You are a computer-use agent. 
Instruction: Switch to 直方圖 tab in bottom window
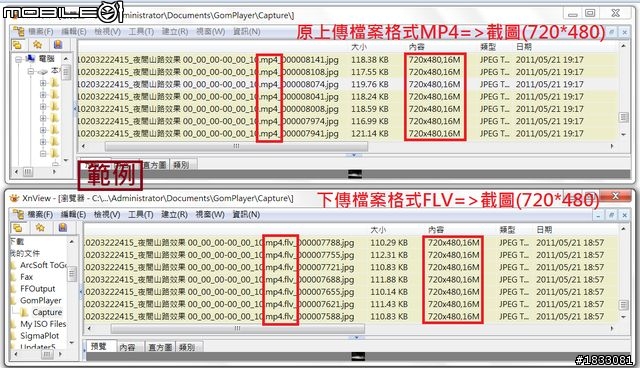[x=160, y=347]
